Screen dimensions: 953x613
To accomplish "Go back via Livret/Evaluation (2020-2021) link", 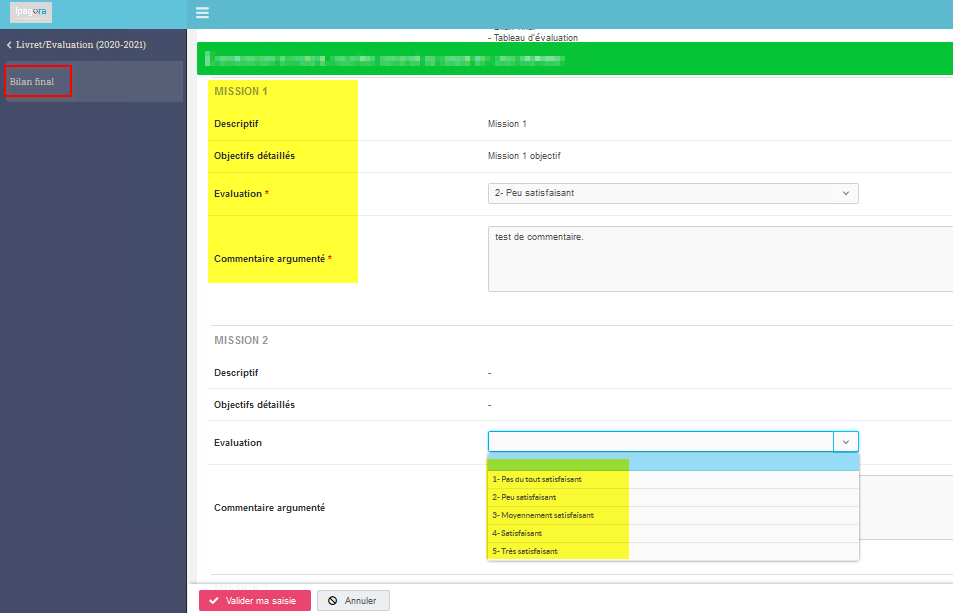I will pyautogui.click(x=76, y=45).
